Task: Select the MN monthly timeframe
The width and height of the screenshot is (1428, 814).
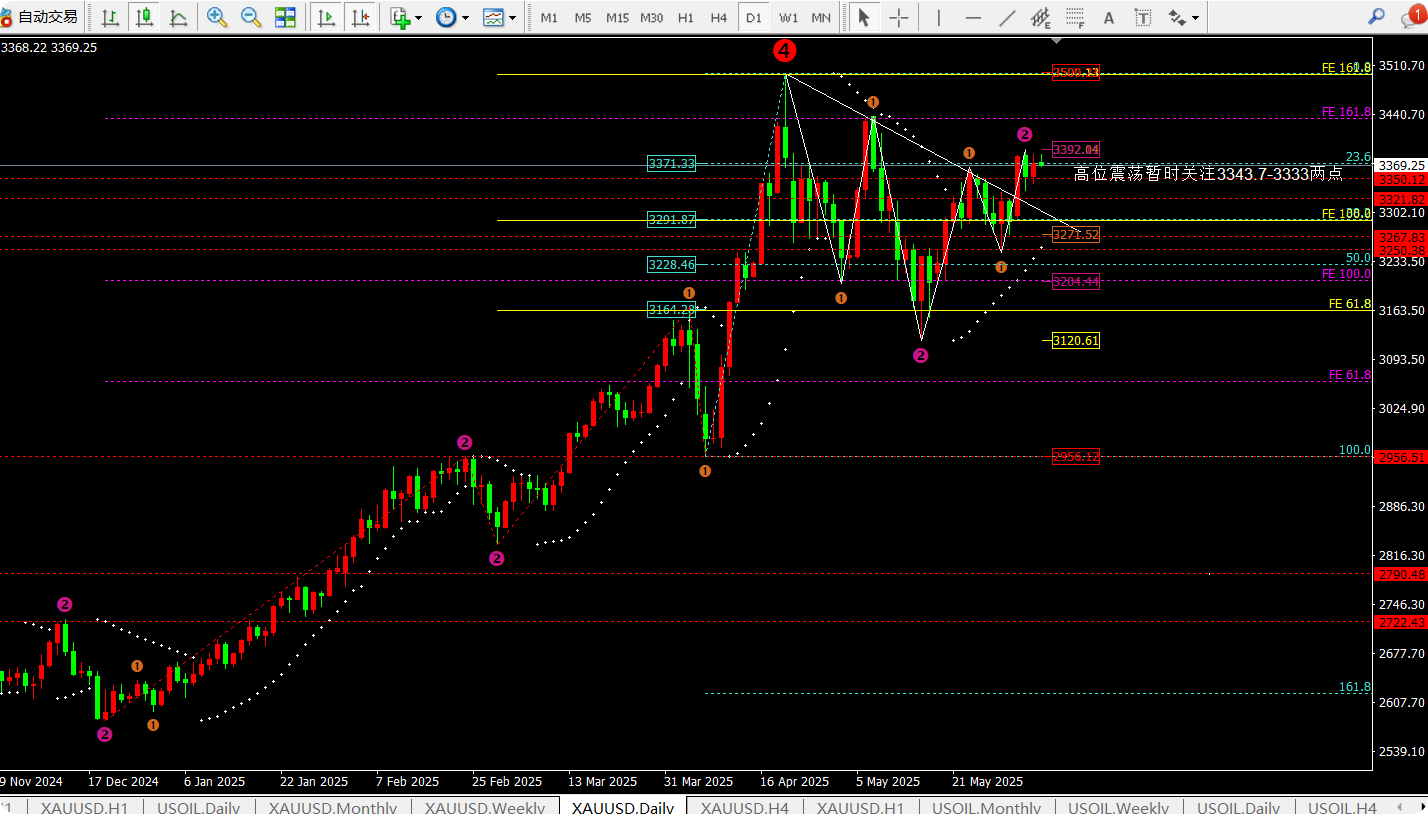Action: pyautogui.click(x=821, y=17)
